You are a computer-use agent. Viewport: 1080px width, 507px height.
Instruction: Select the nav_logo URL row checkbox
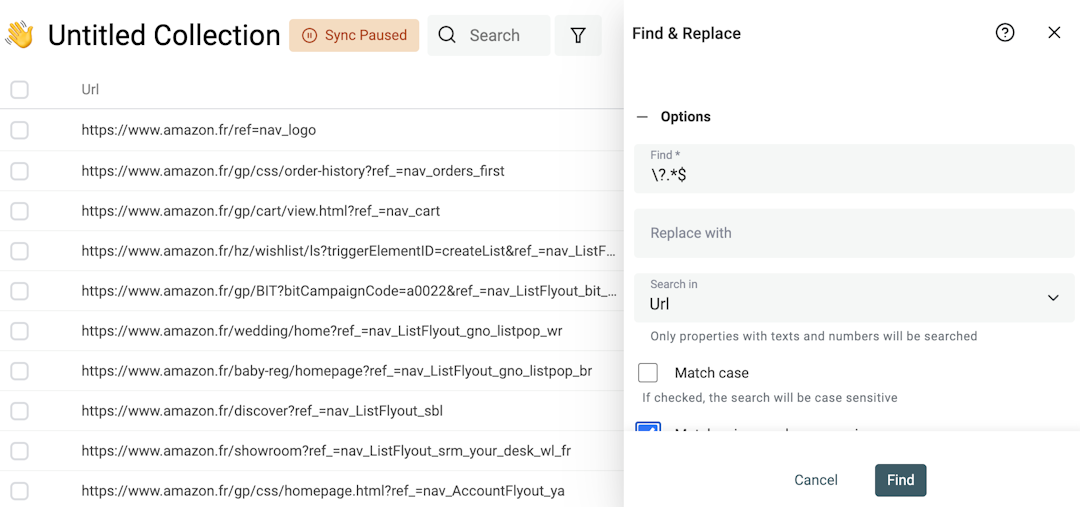(20, 130)
